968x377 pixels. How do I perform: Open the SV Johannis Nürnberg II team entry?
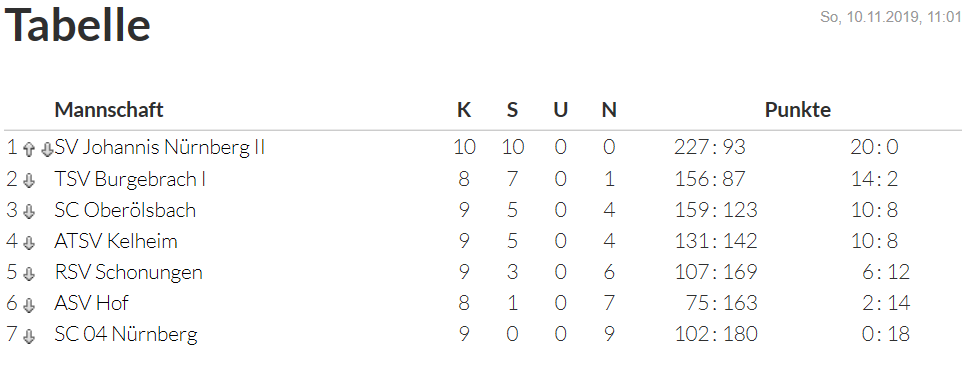click(x=160, y=147)
